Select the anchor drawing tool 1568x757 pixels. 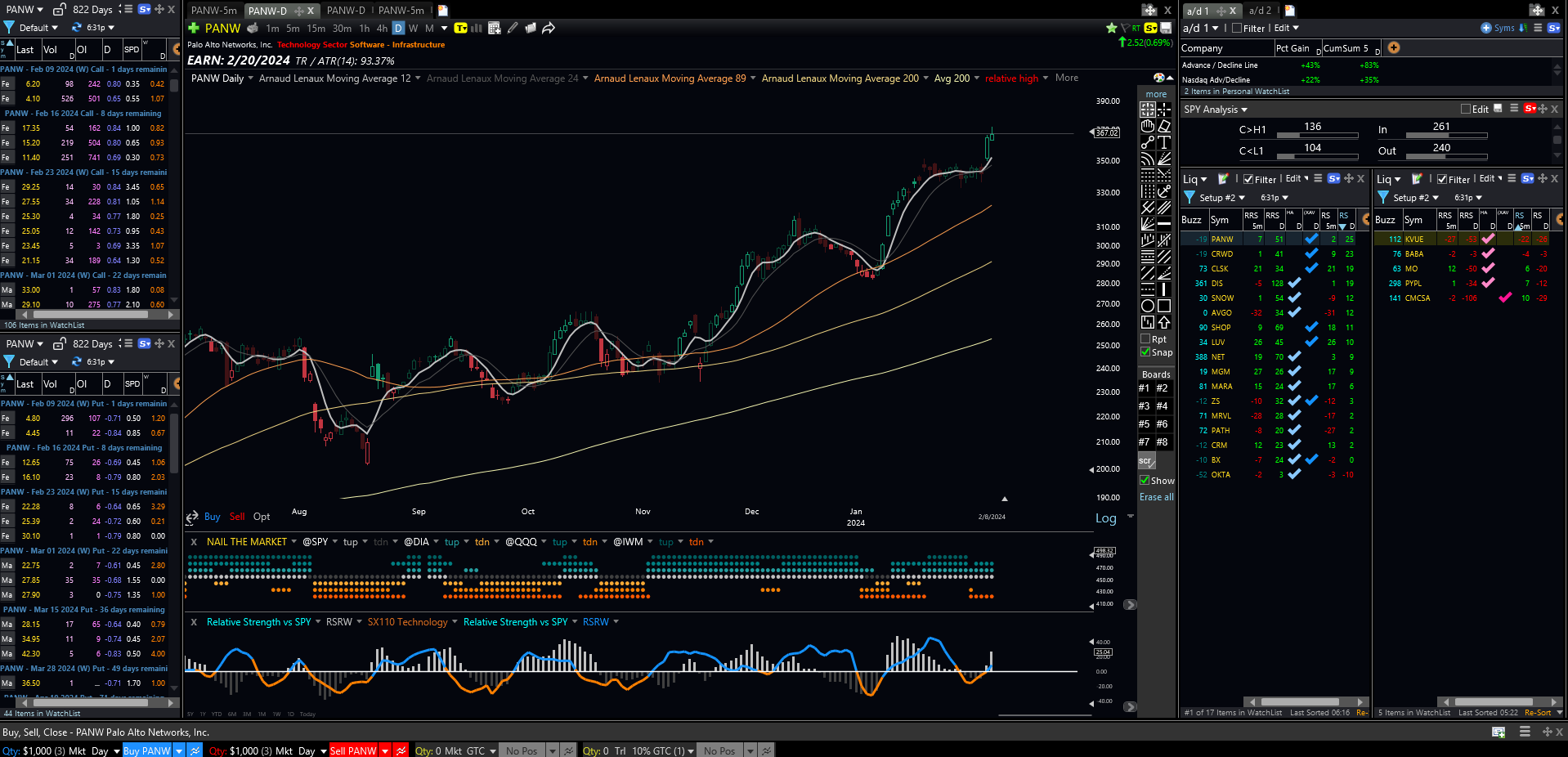pyautogui.click(x=1164, y=191)
